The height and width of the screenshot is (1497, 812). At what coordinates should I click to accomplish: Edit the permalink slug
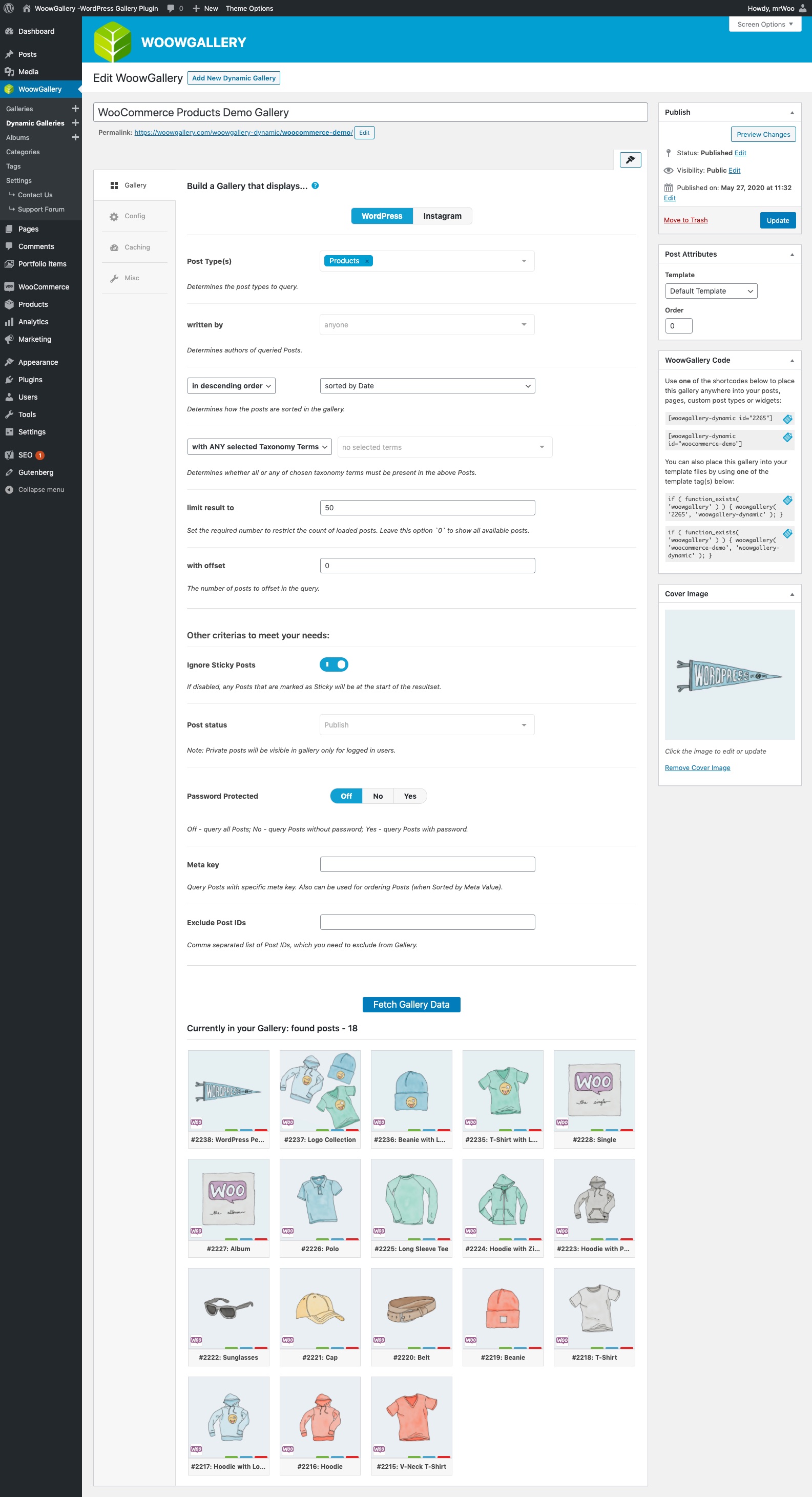point(364,133)
